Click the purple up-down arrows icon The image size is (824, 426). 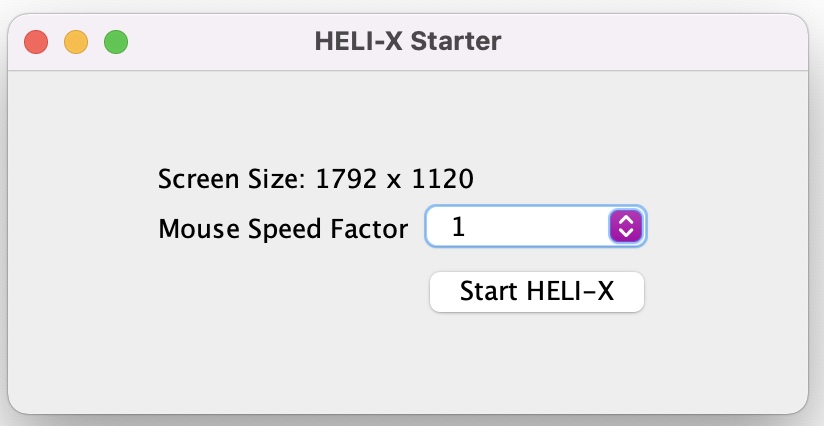coord(624,227)
